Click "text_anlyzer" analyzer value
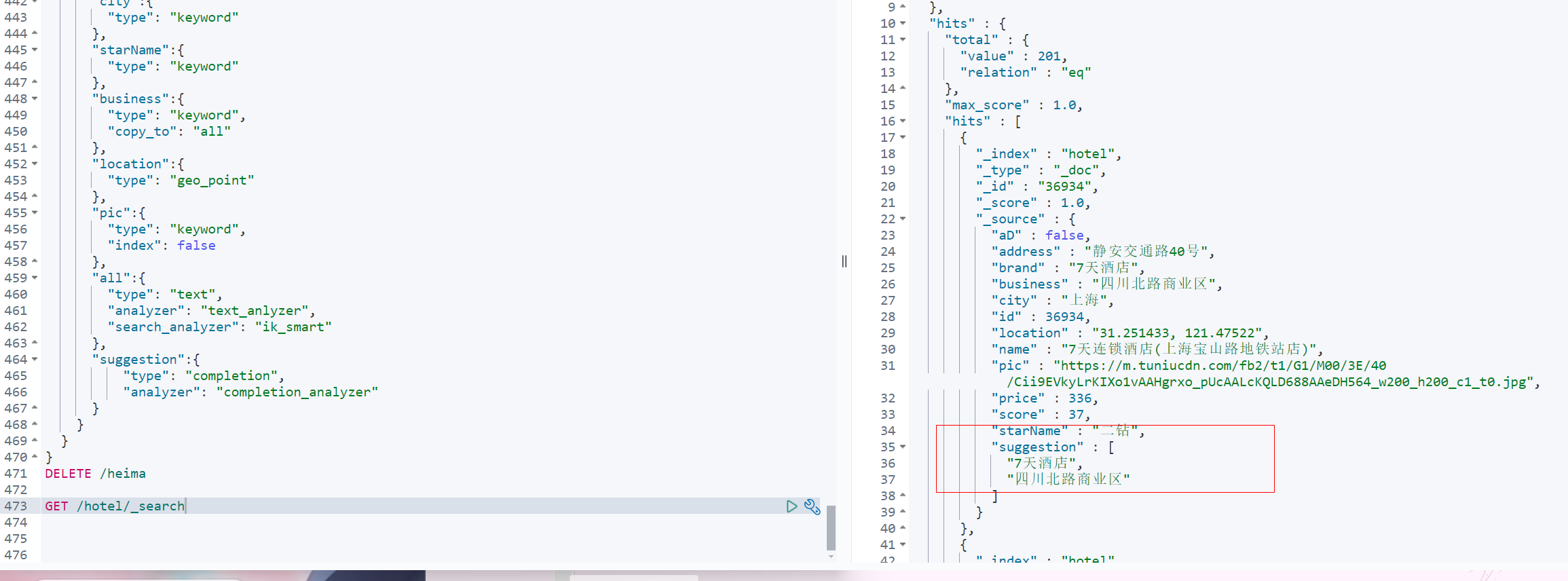 [x=254, y=311]
